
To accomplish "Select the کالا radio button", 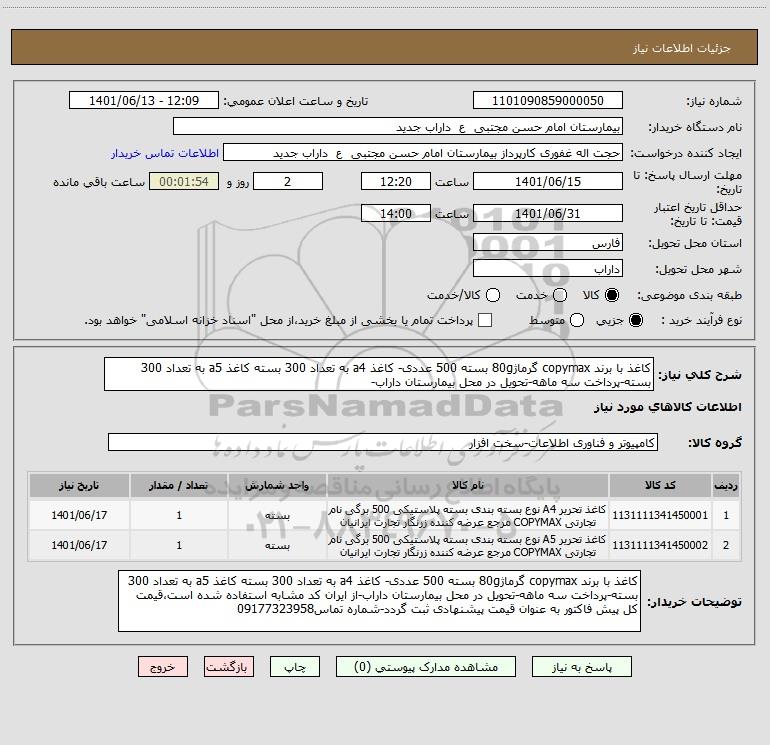I will [612, 295].
